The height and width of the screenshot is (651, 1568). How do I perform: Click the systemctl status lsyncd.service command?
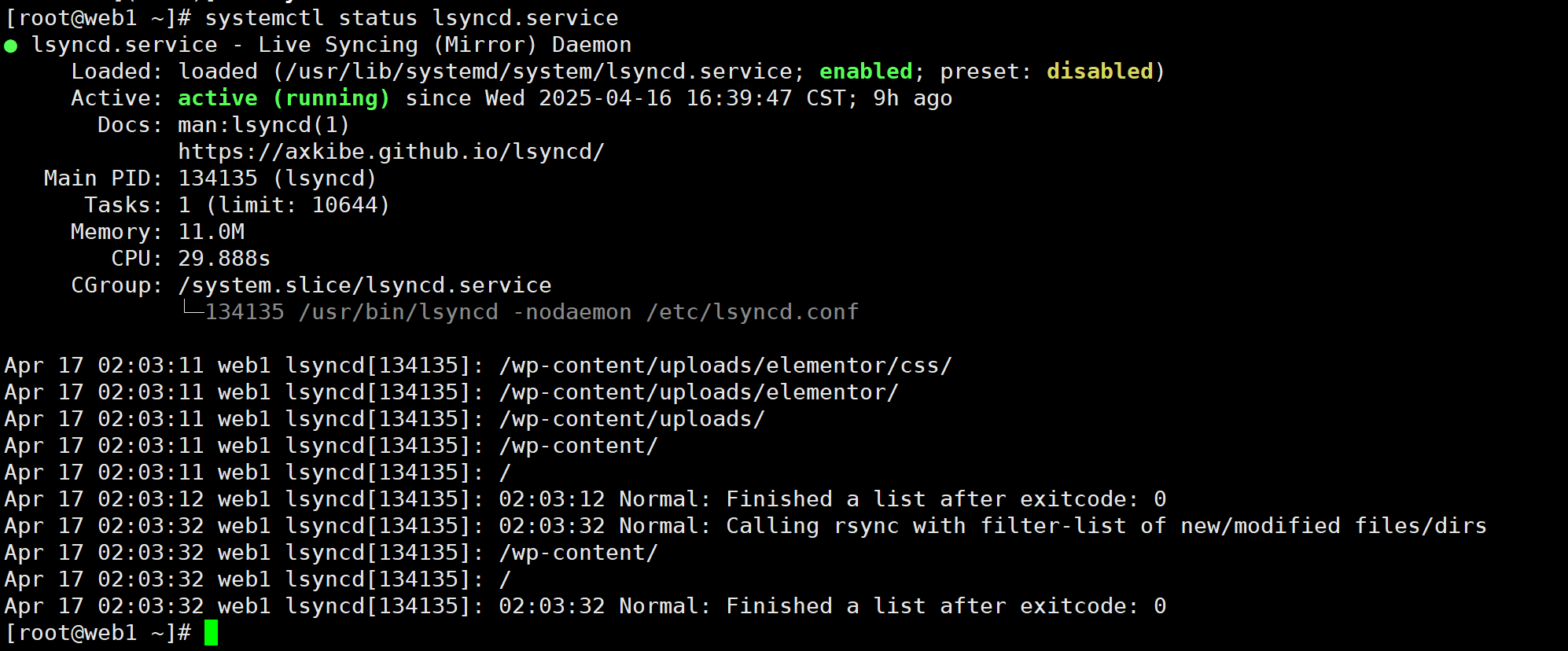pos(411,17)
